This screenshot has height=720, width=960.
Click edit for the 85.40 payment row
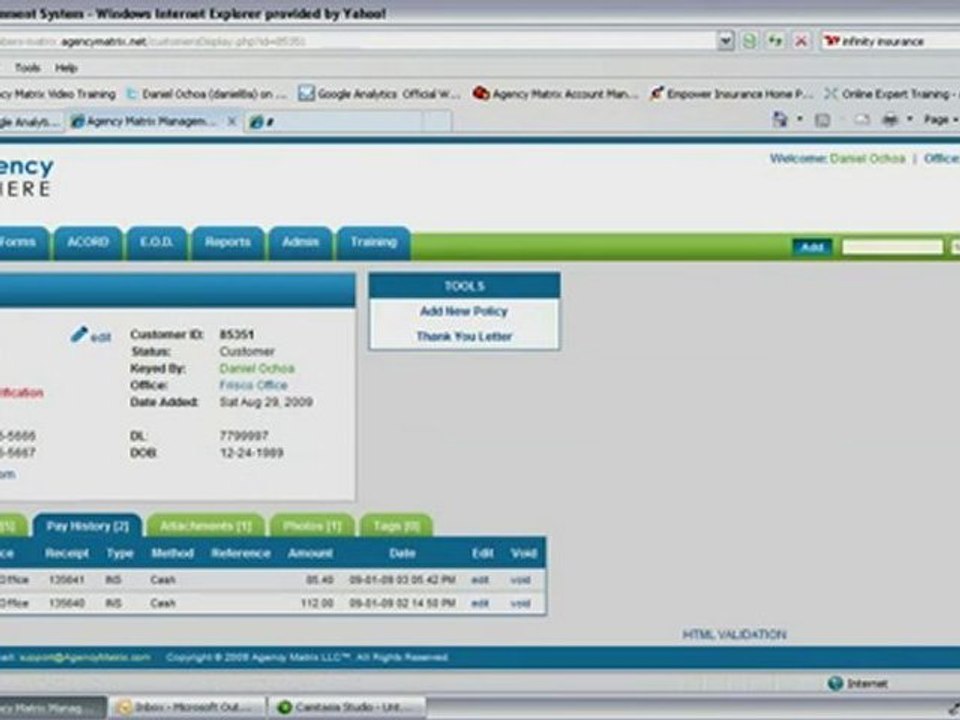pos(480,580)
